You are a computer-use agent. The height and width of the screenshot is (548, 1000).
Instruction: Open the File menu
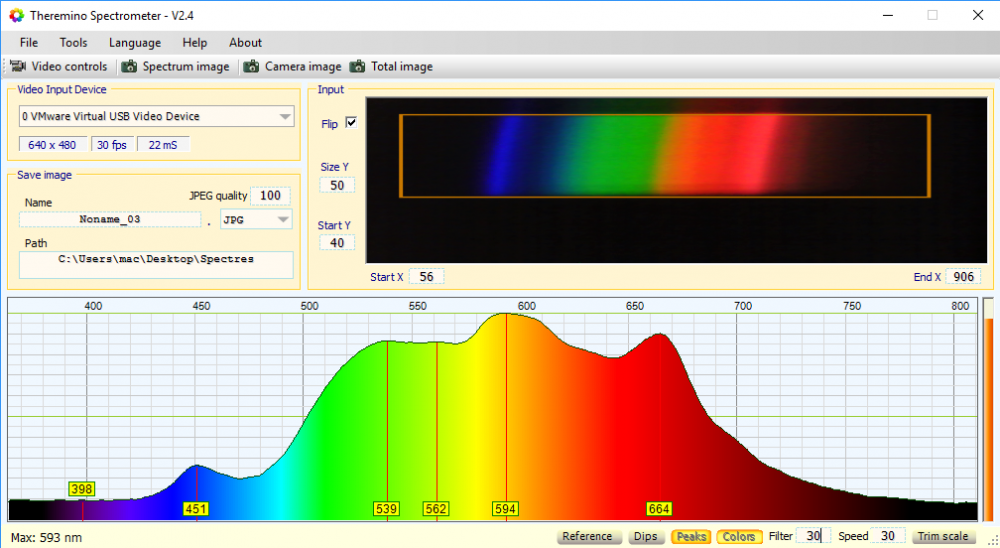(29, 43)
